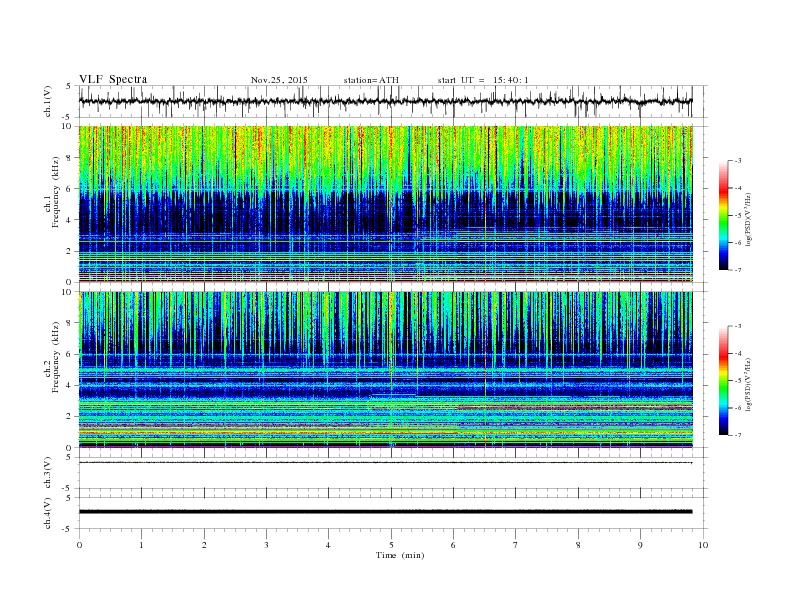Click the ch.3 voltage trace line
The width and height of the screenshot is (792, 612).
pos(385,463)
